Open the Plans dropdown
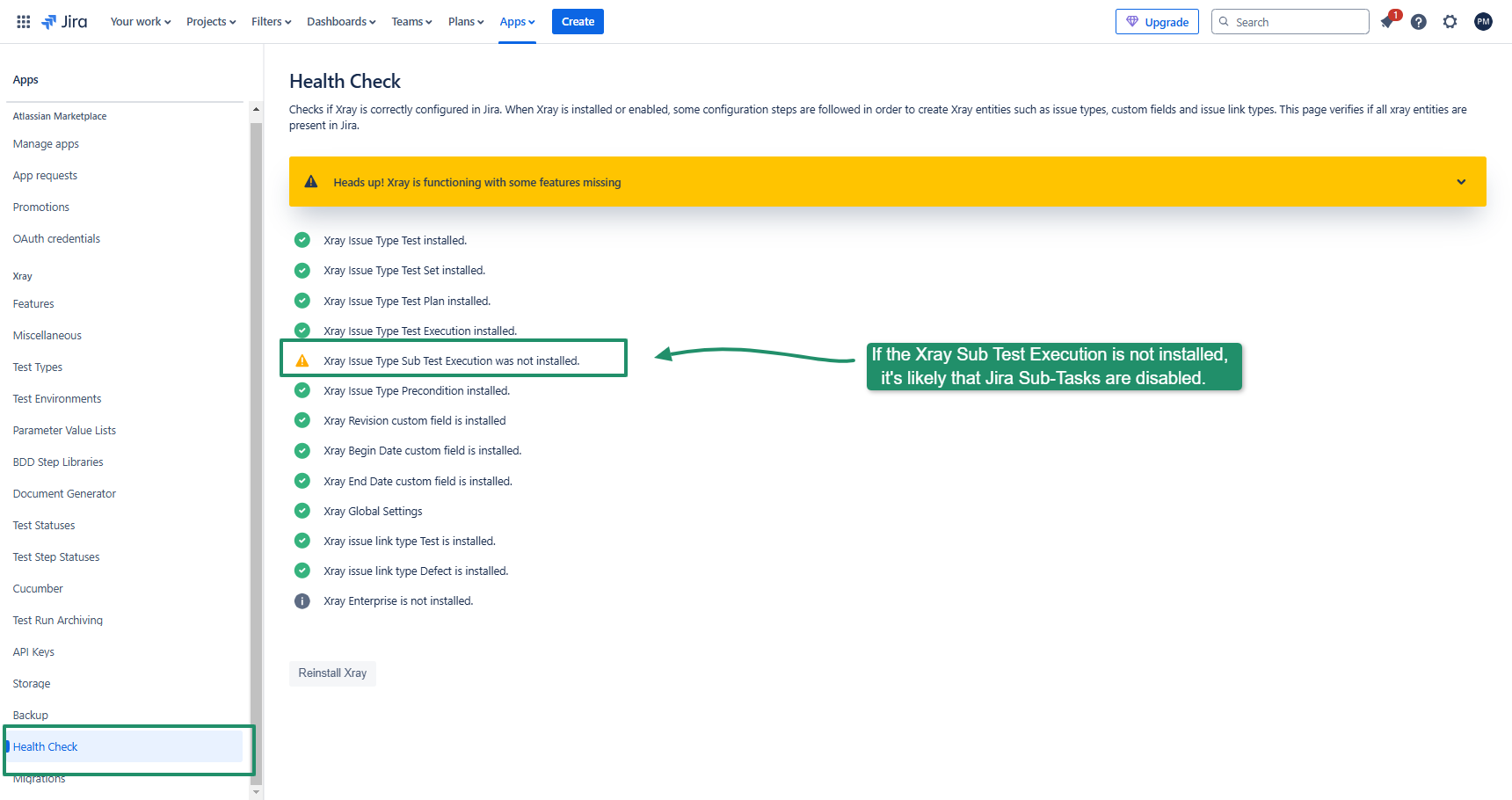This screenshot has width=1512, height=800. 466,22
